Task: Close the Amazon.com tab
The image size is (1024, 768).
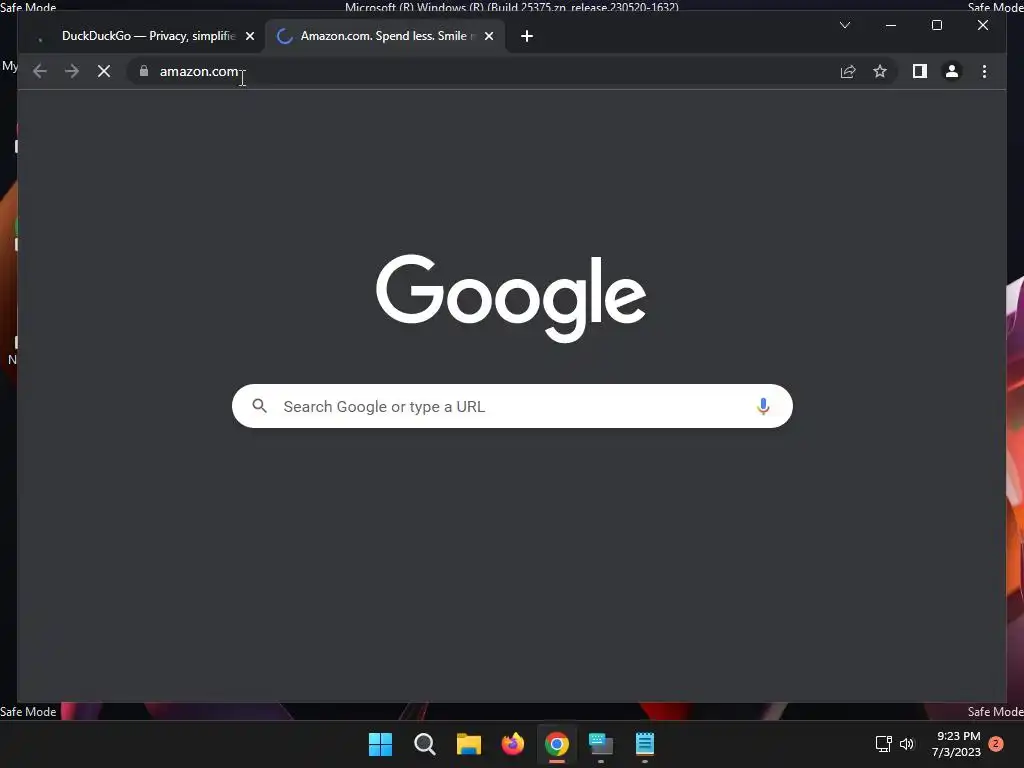Action: pos(488,37)
